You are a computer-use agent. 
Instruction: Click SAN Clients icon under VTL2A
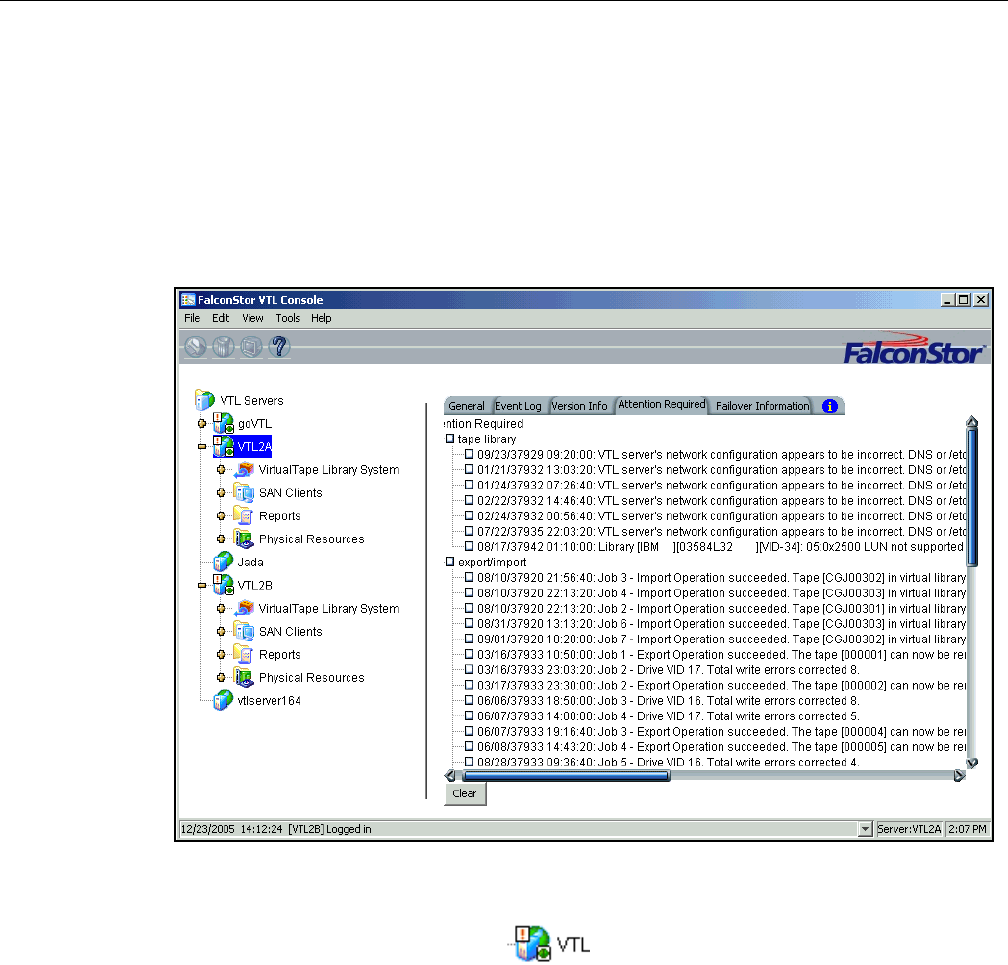[244, 492]
